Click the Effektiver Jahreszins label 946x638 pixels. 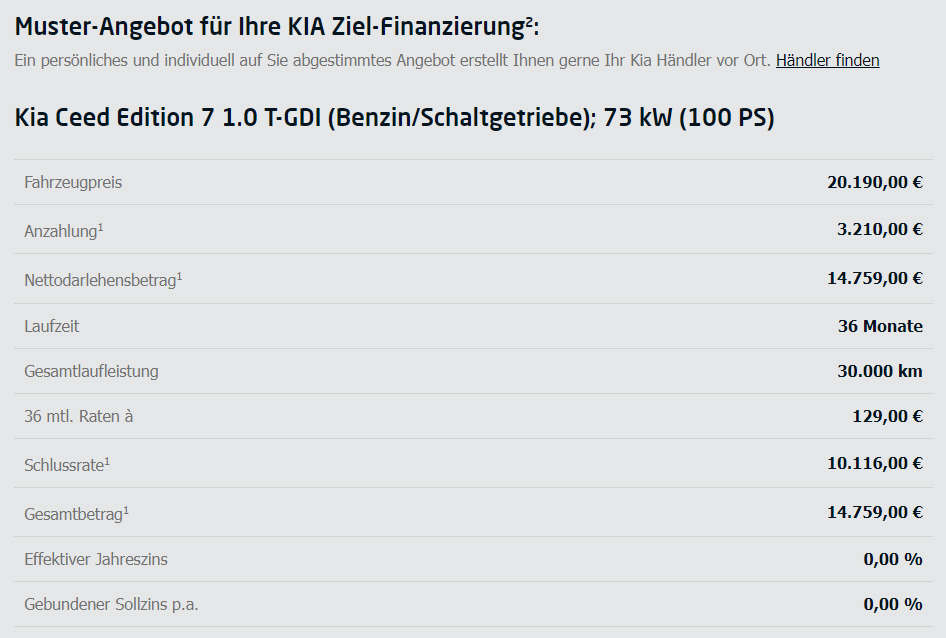pyautogui.click(x=96, y=560)
